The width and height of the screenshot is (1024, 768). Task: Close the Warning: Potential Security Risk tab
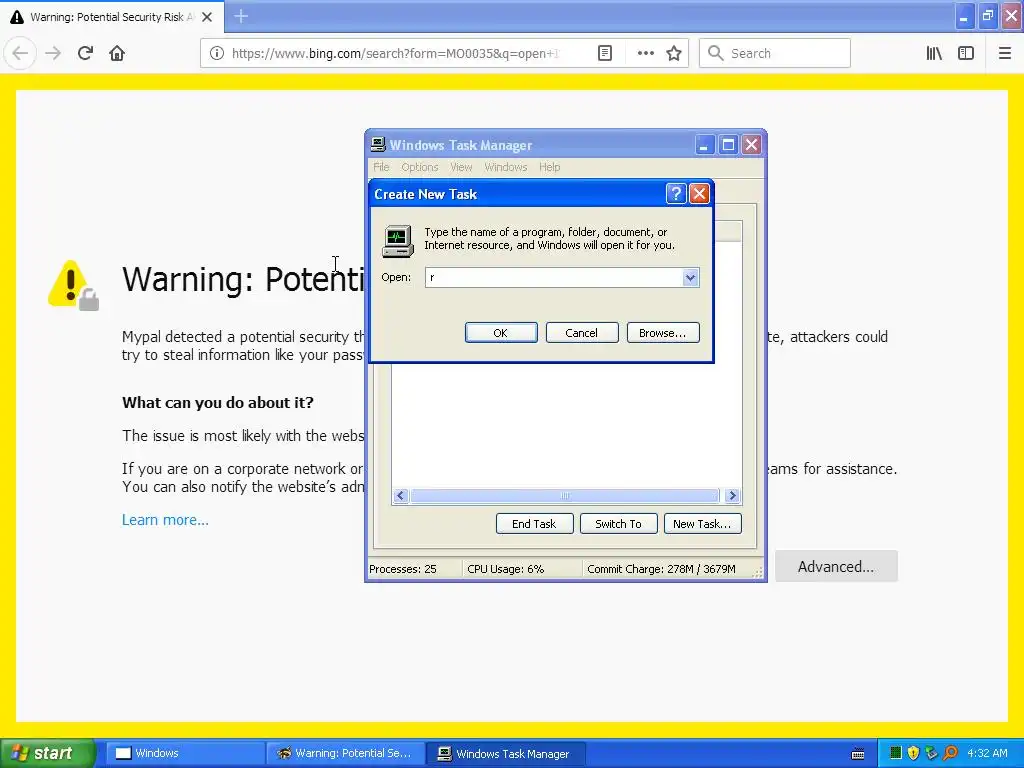[x=207, y=17]
